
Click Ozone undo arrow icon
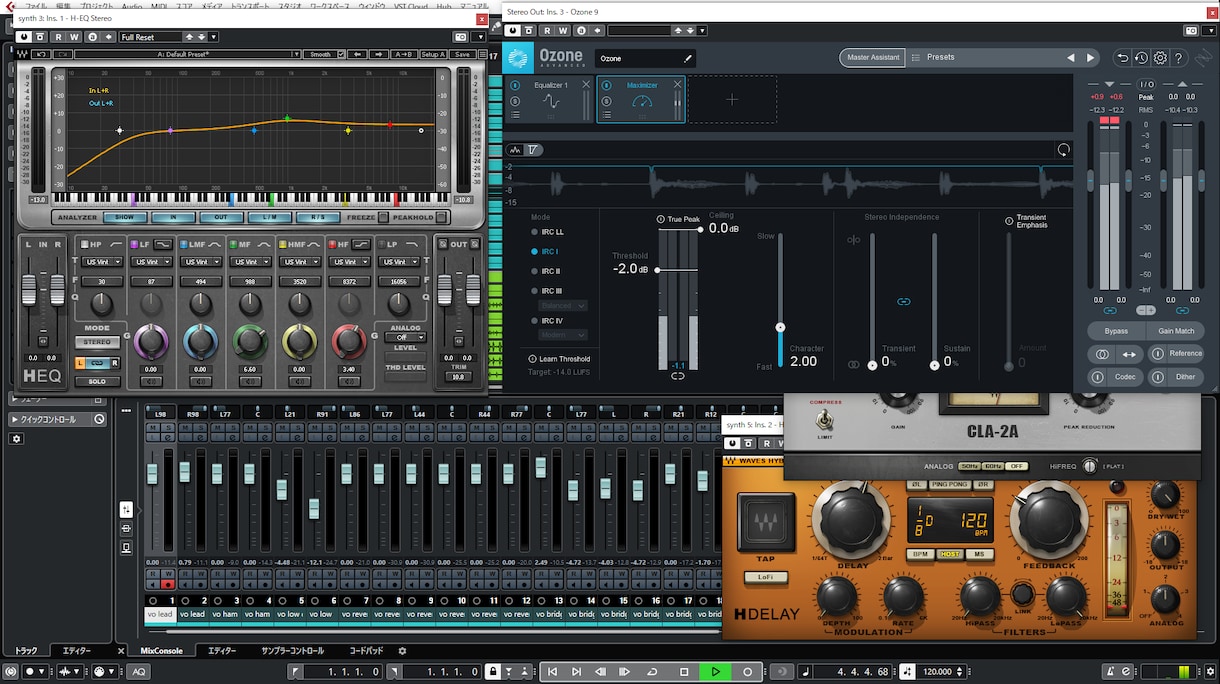point(1122,58)
